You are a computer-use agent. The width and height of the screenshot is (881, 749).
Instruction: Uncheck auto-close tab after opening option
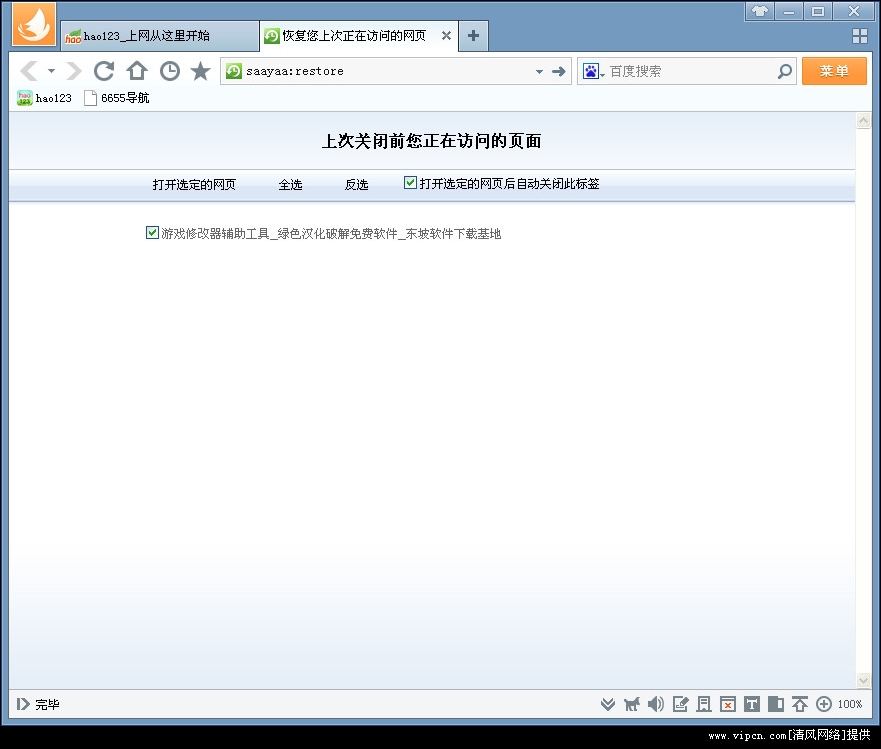(410, 183)
